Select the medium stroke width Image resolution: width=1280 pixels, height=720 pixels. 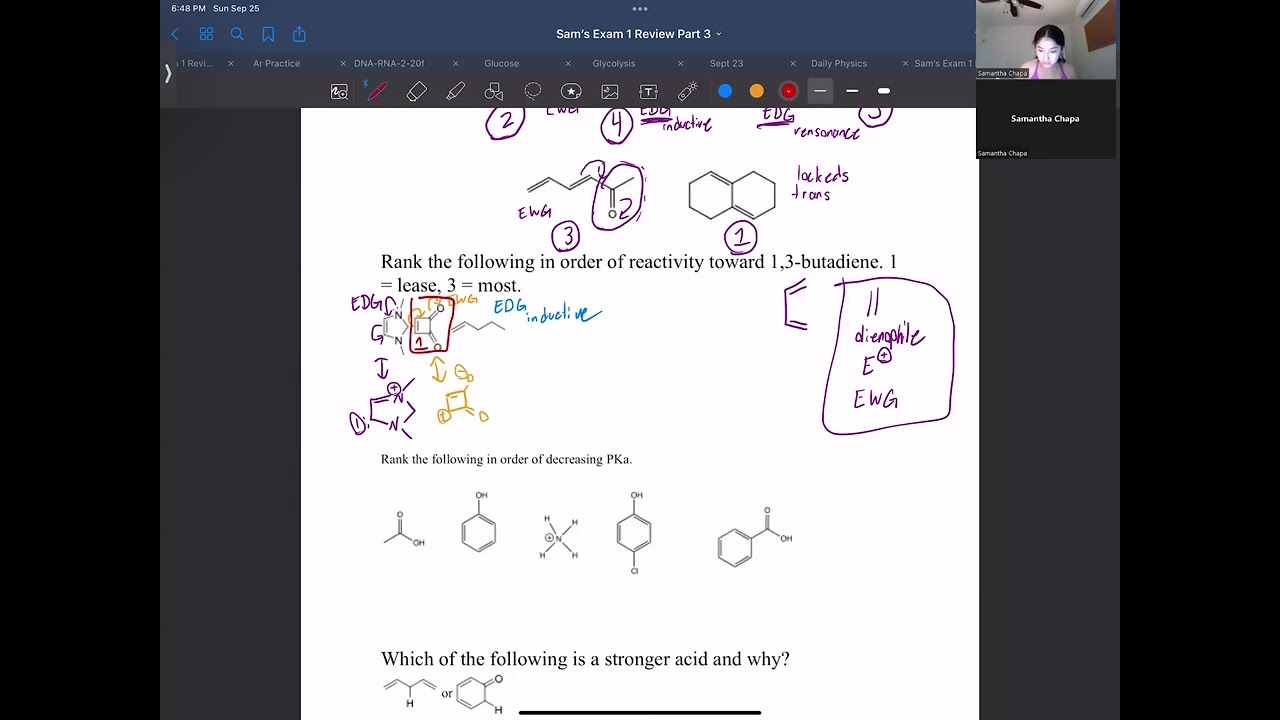pyautogui.click(x=852, y=91)
